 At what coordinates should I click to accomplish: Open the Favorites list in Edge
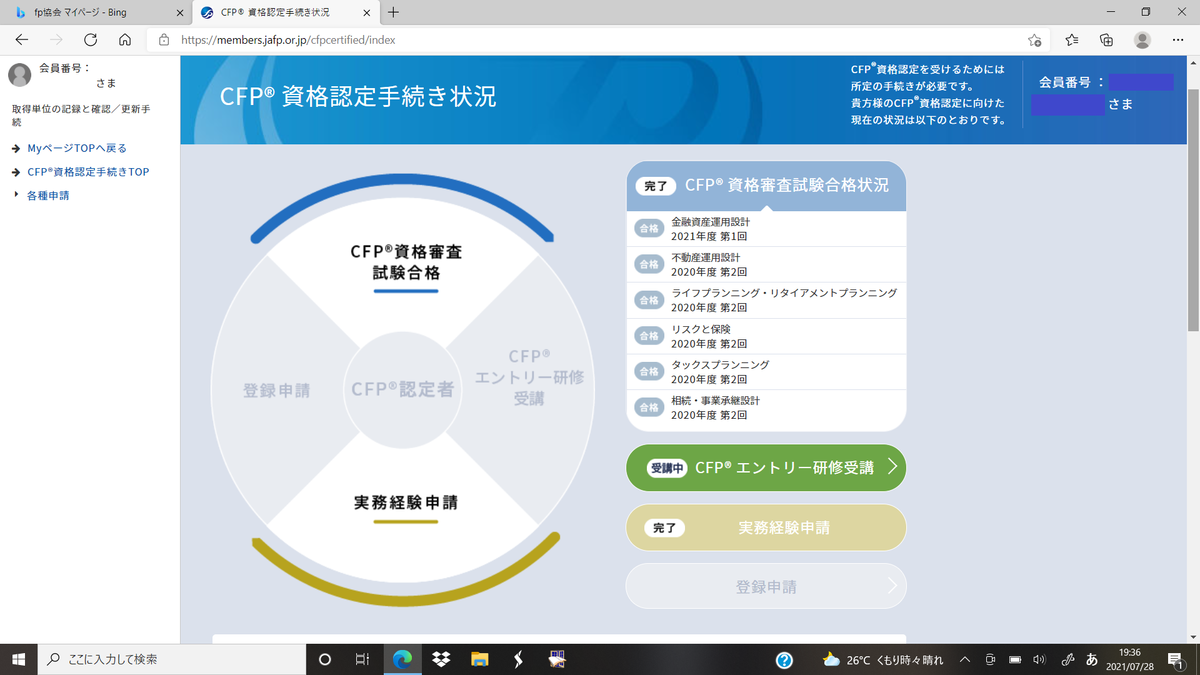point(1071,41)
